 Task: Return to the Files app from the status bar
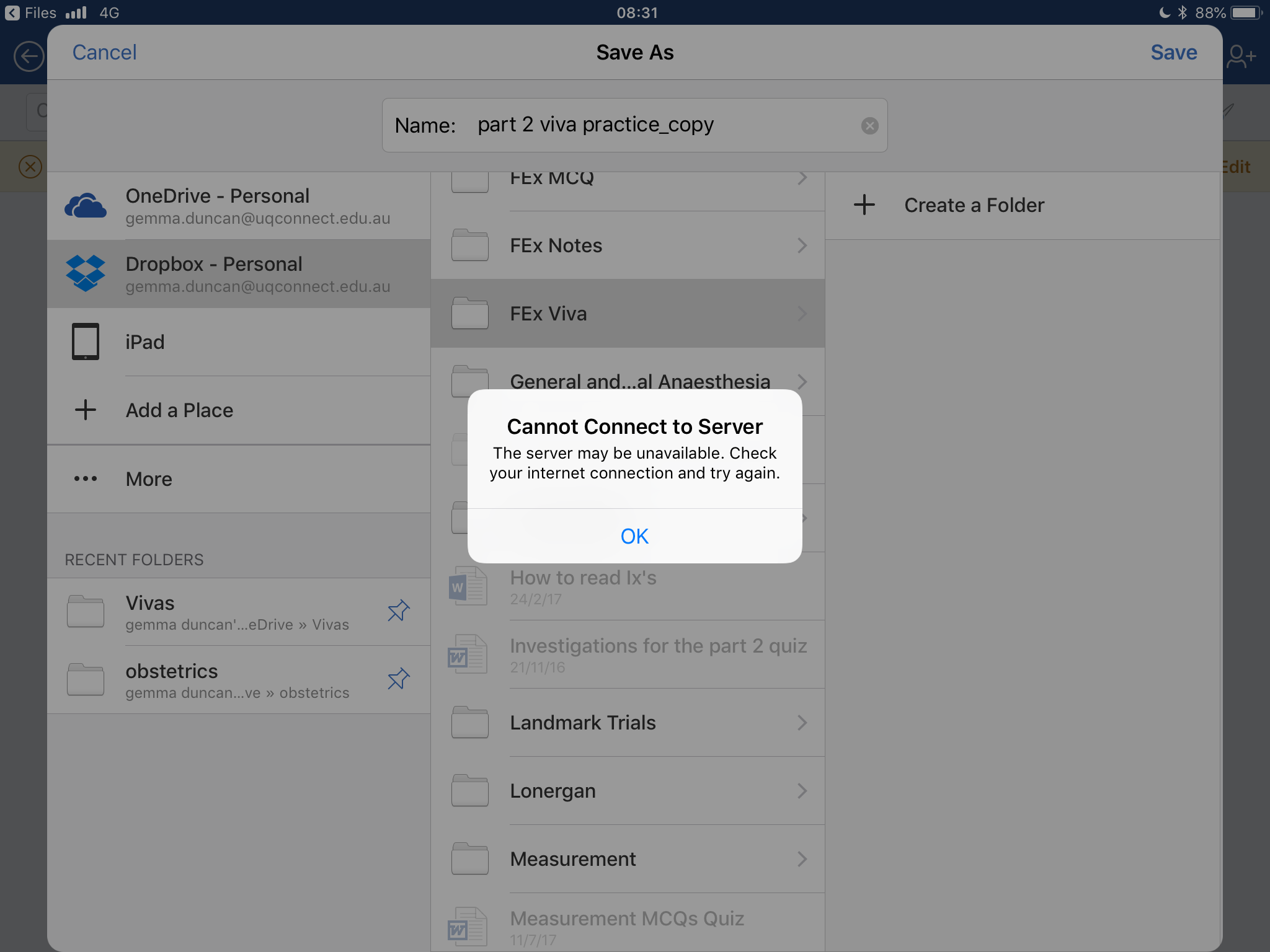[x=31, y=12]
